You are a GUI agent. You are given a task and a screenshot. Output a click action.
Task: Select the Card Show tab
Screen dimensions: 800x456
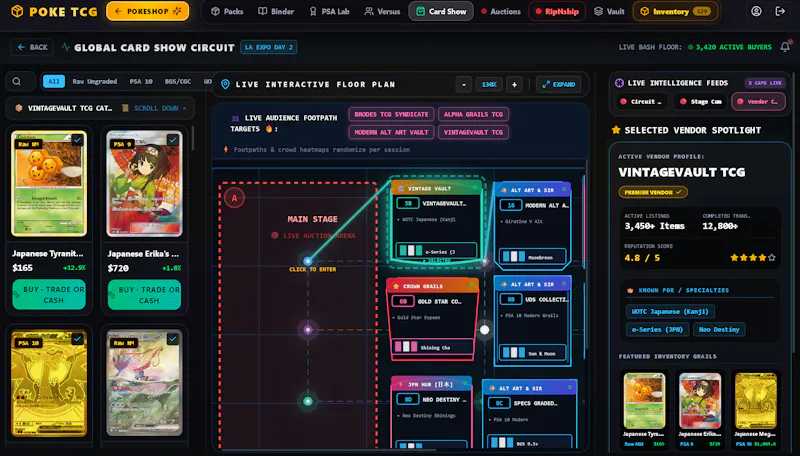click(x=441, y=11)
